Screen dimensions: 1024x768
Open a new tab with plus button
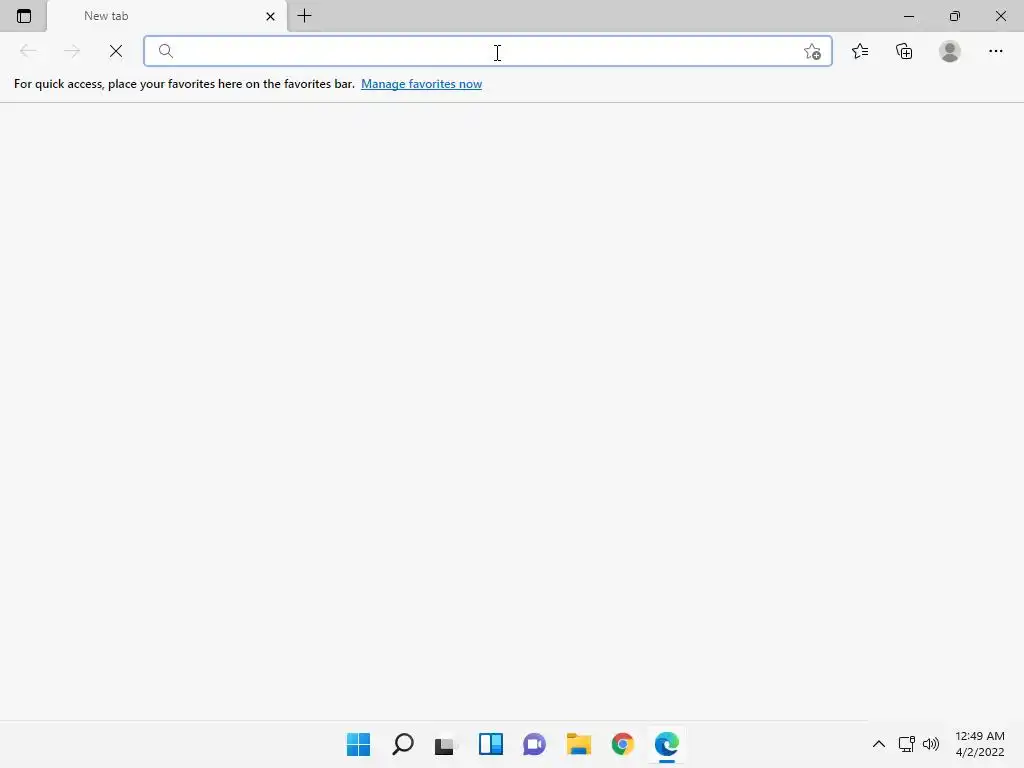point(304,16)
